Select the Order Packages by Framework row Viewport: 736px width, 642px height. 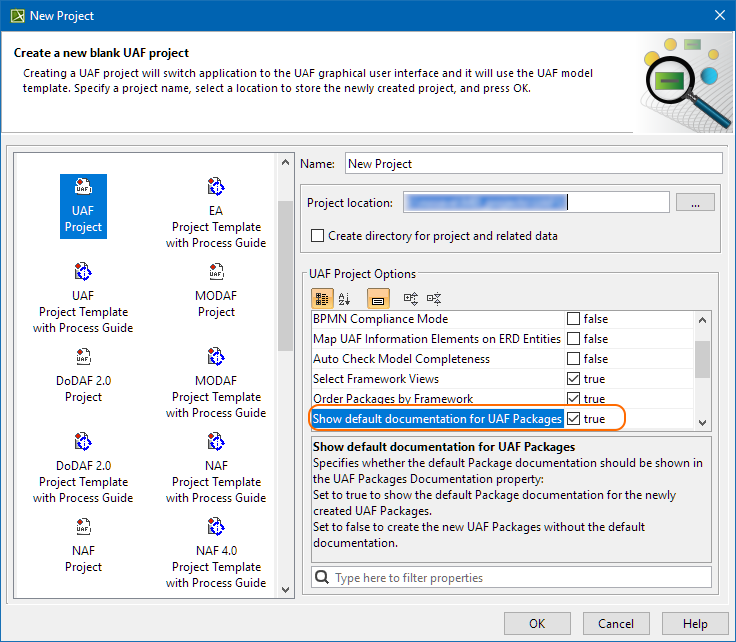pos(393,399)
